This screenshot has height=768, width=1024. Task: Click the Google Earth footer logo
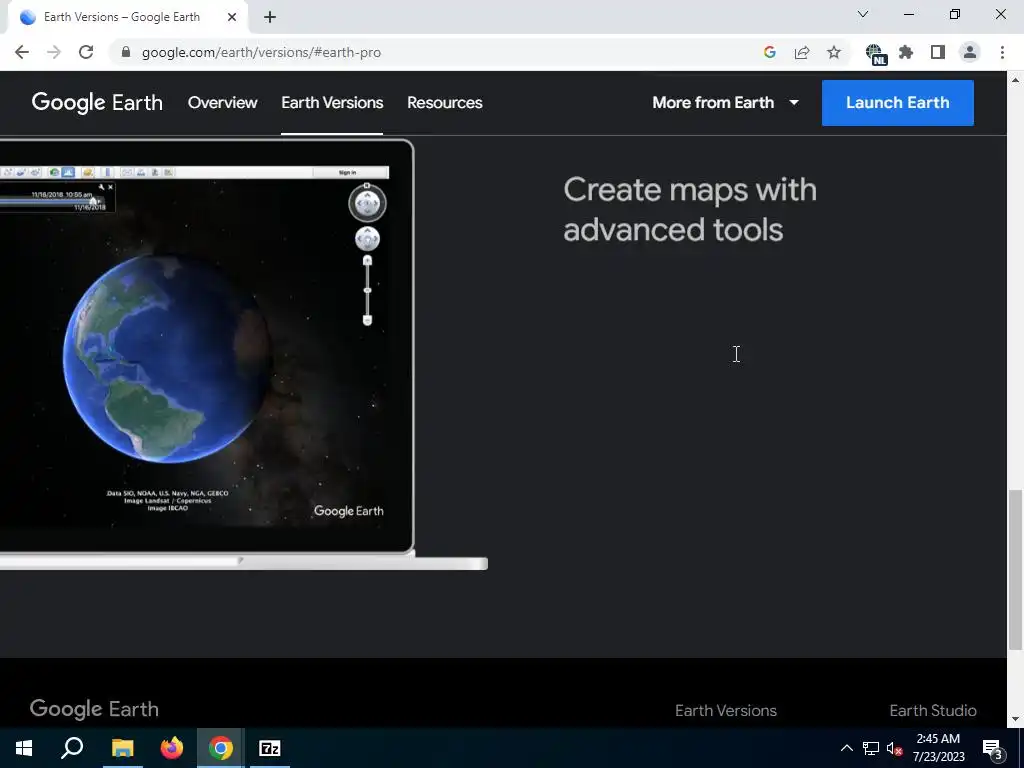(94, 709)
